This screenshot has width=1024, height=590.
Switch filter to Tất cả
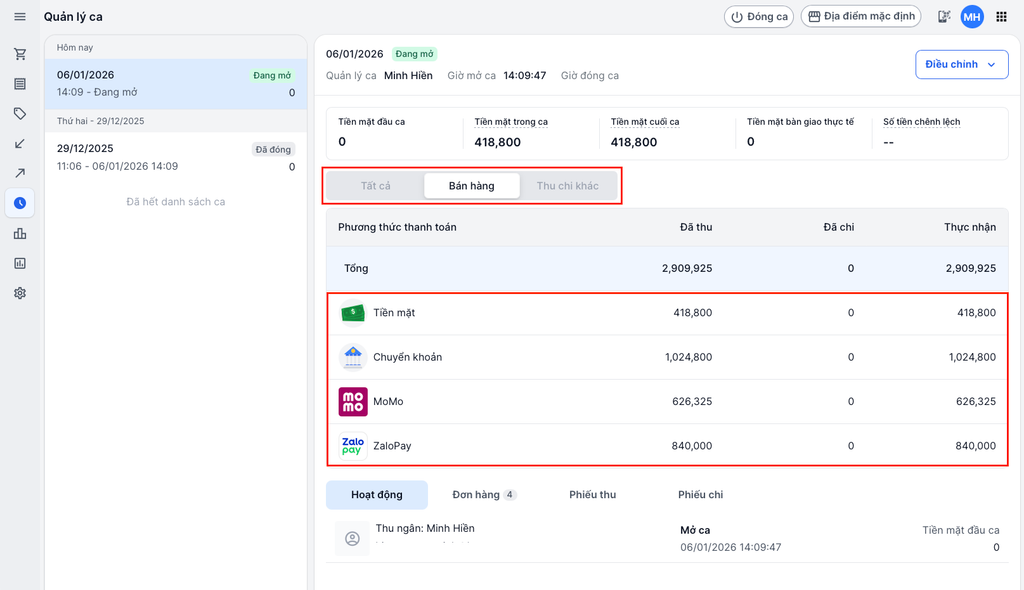[x=376, y=186]
